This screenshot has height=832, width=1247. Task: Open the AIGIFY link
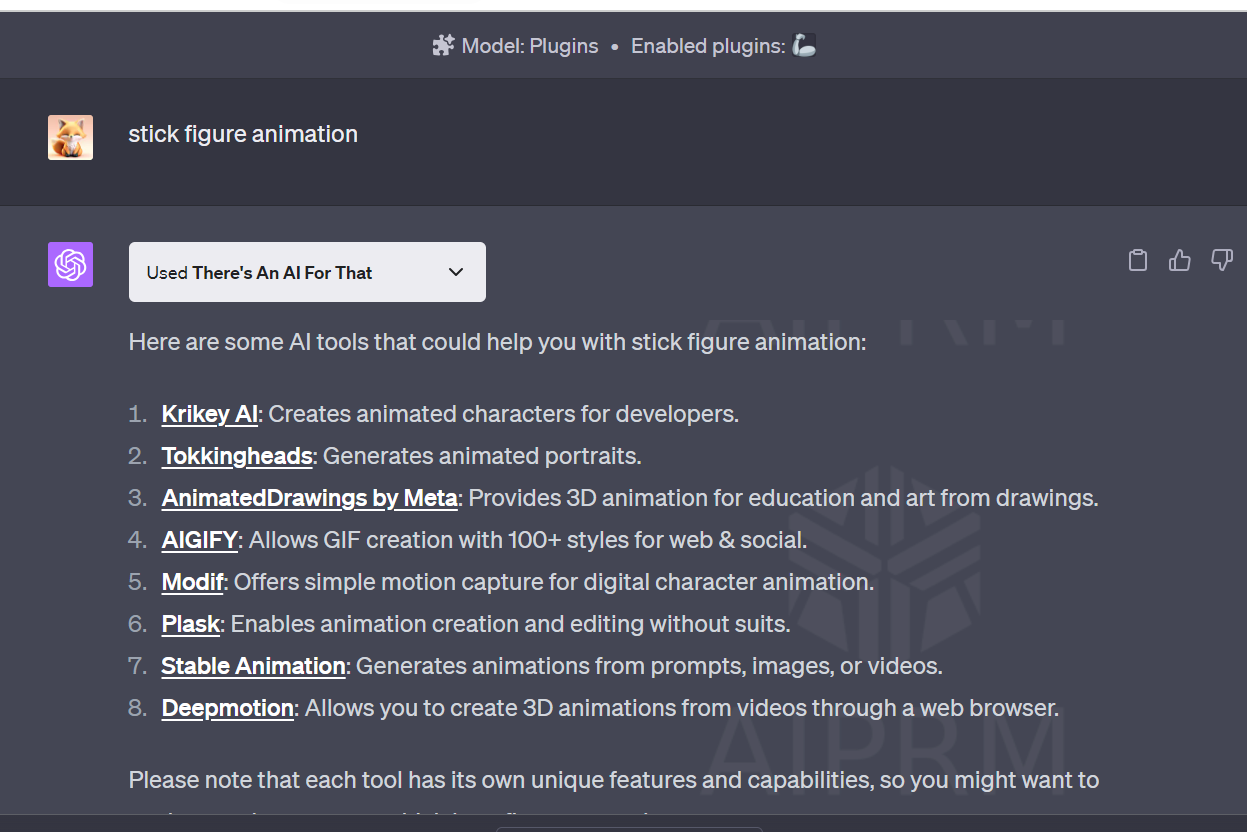pos(200,540)
